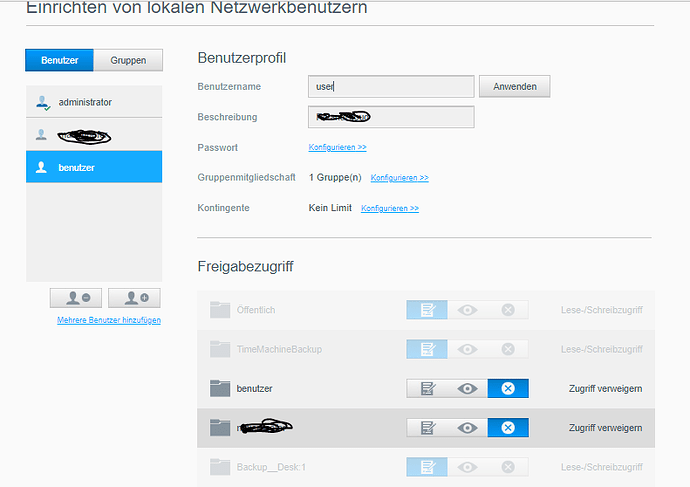Click the Öffentlich folder icon
Image resolution: width=690 pixels, height=487 pixels.
pos(220,309)
